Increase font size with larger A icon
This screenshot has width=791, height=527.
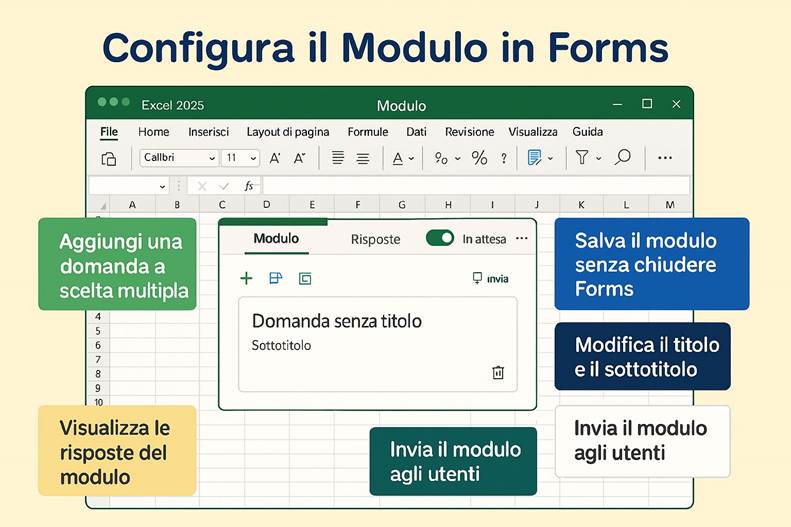click(275, 158)
